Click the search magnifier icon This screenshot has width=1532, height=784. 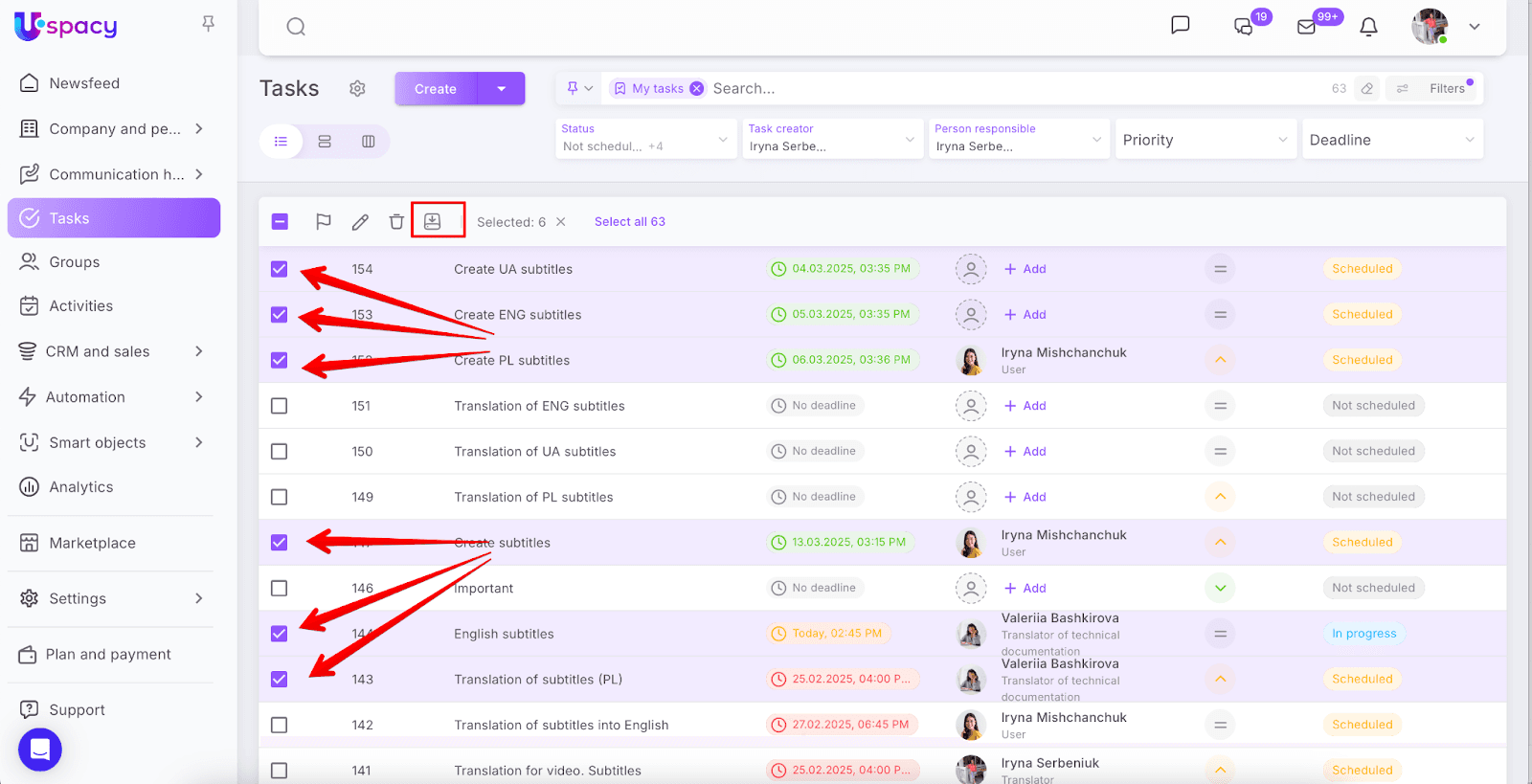(296, 27)
